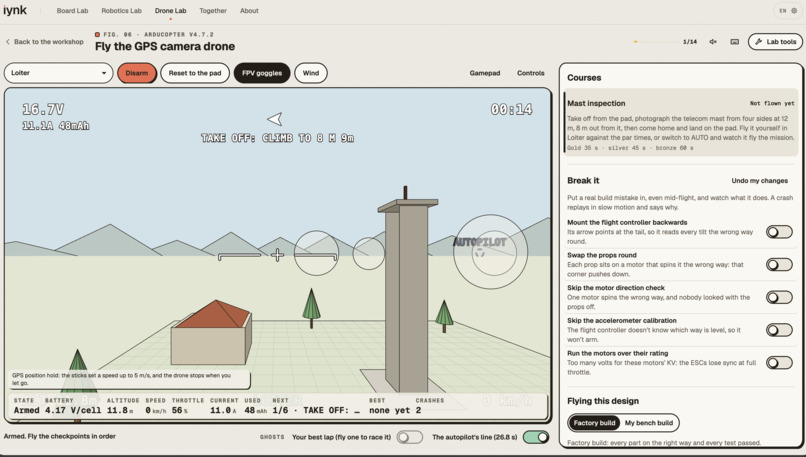Enable Skip the motor direction check
The image size is (806, 457).
point(779,297)
